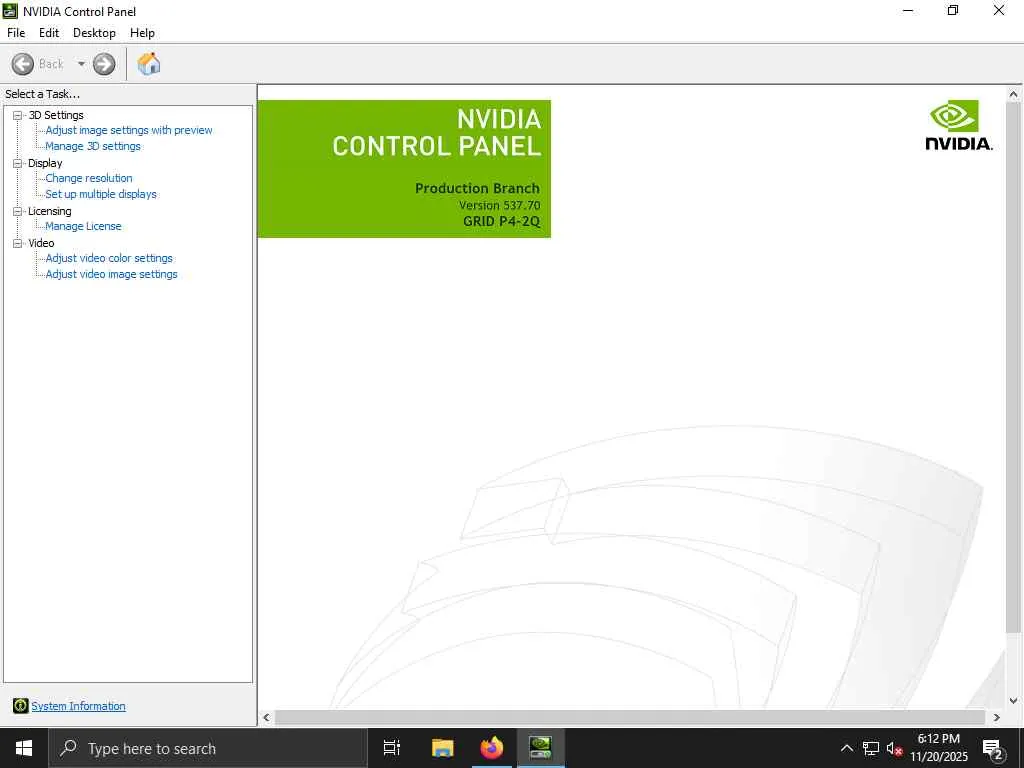Open the Windows Start menu
This screenshot has width=1024, height=768.
tap(24, 748)
